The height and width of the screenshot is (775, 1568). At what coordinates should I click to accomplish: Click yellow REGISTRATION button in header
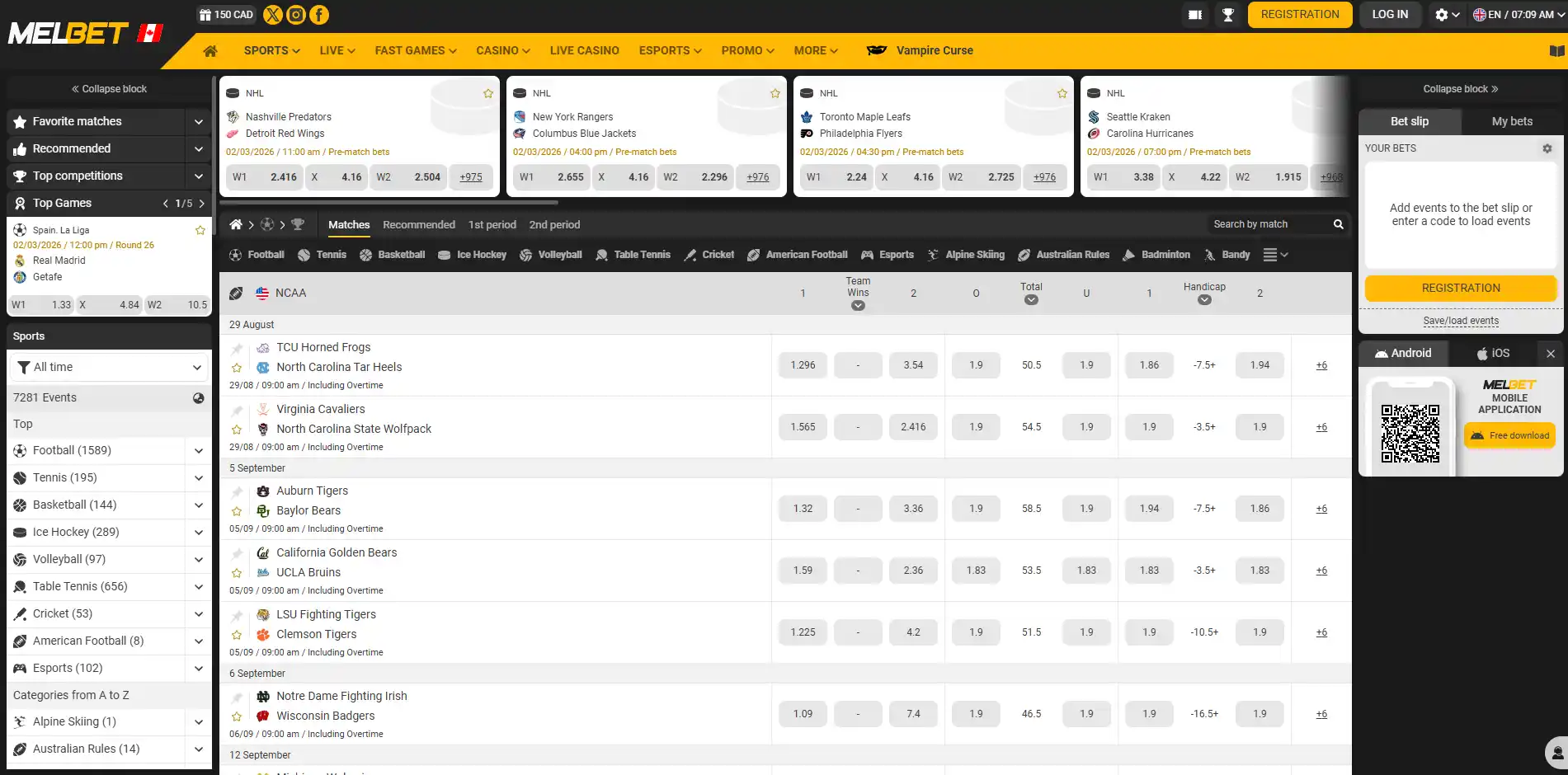click(1300, 14)
